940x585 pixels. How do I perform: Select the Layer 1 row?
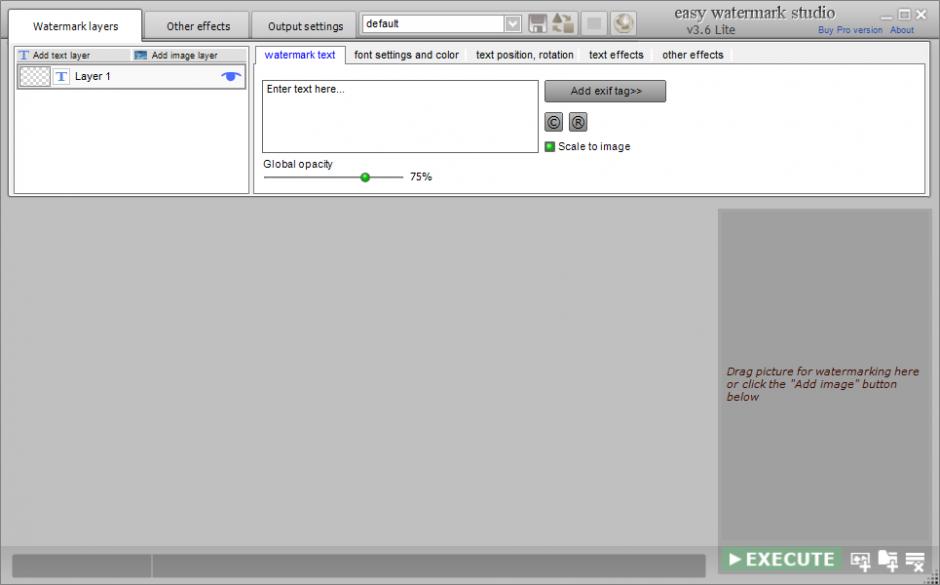pyautogui.click(x=131, y=77)
